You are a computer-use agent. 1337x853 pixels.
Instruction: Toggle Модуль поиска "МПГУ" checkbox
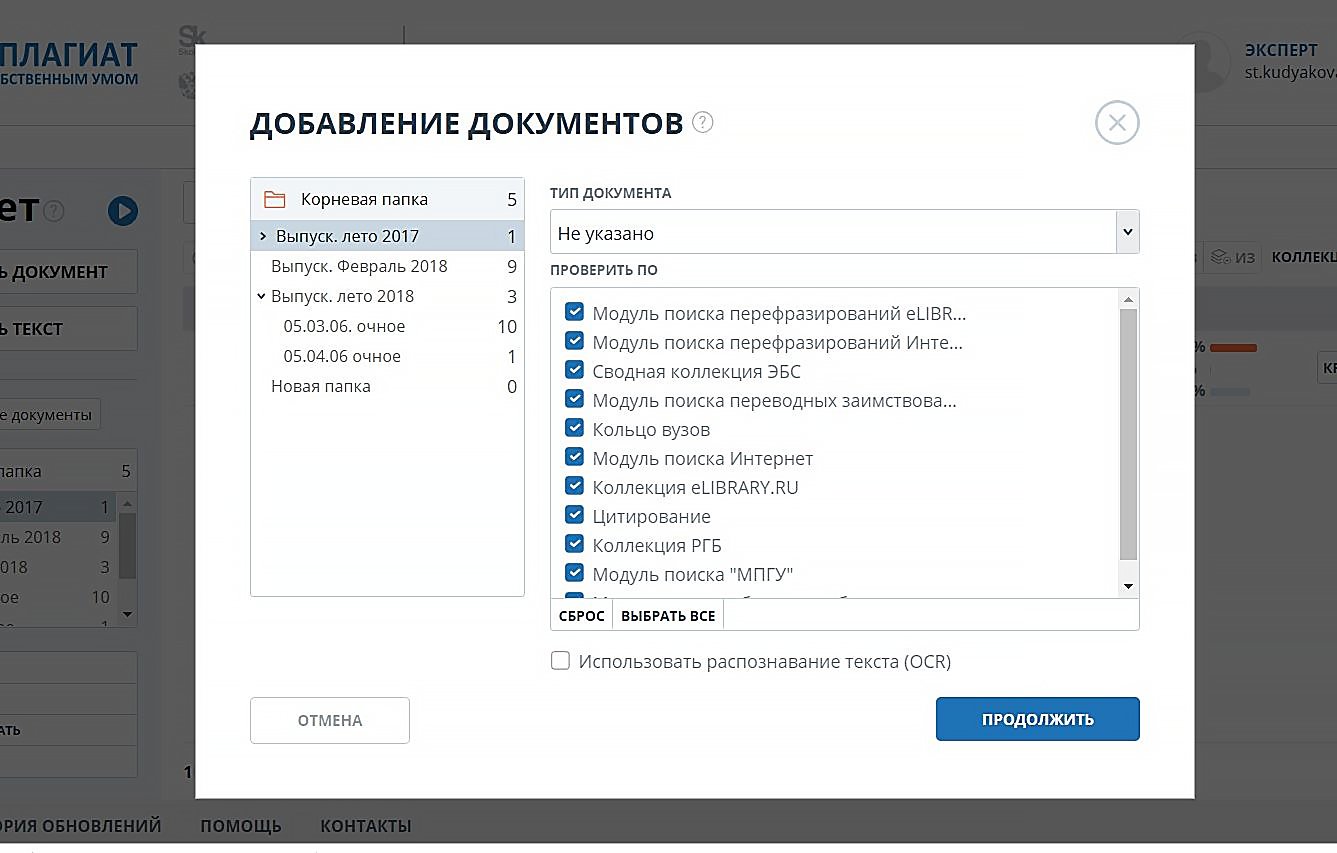[x=574, y=574]
